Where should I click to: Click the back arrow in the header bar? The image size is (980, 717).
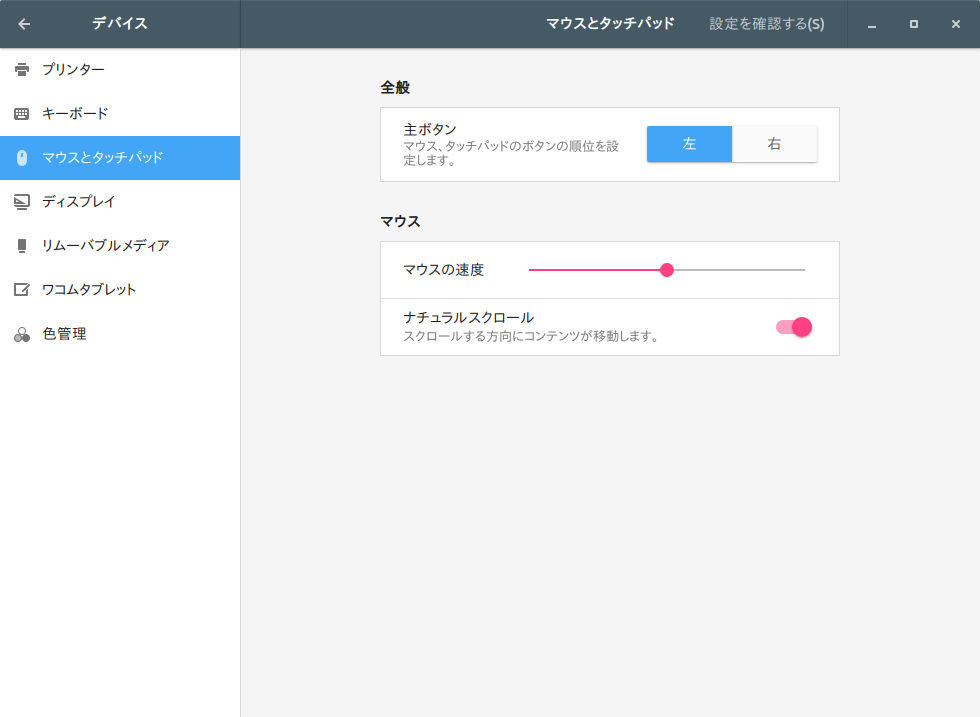23,23
